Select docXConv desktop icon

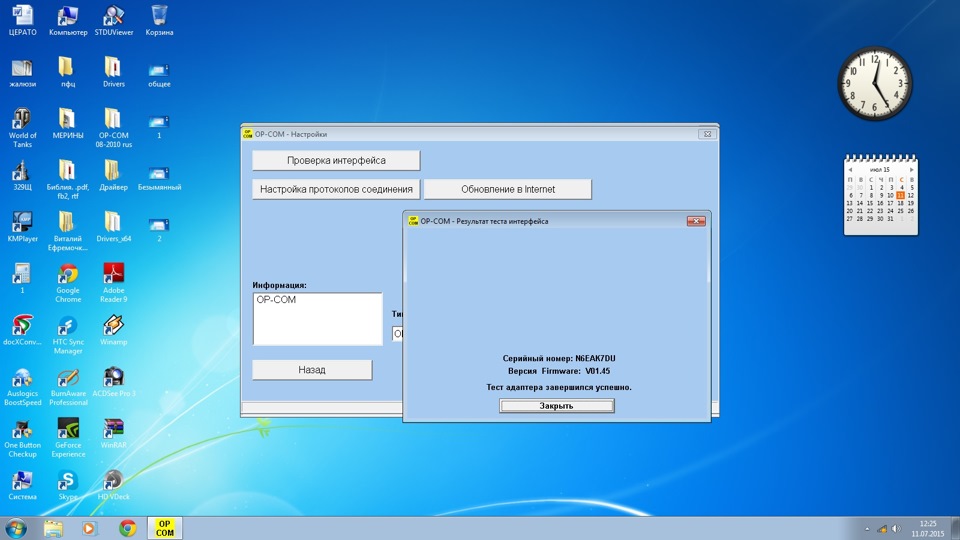(x=22, y=331)
